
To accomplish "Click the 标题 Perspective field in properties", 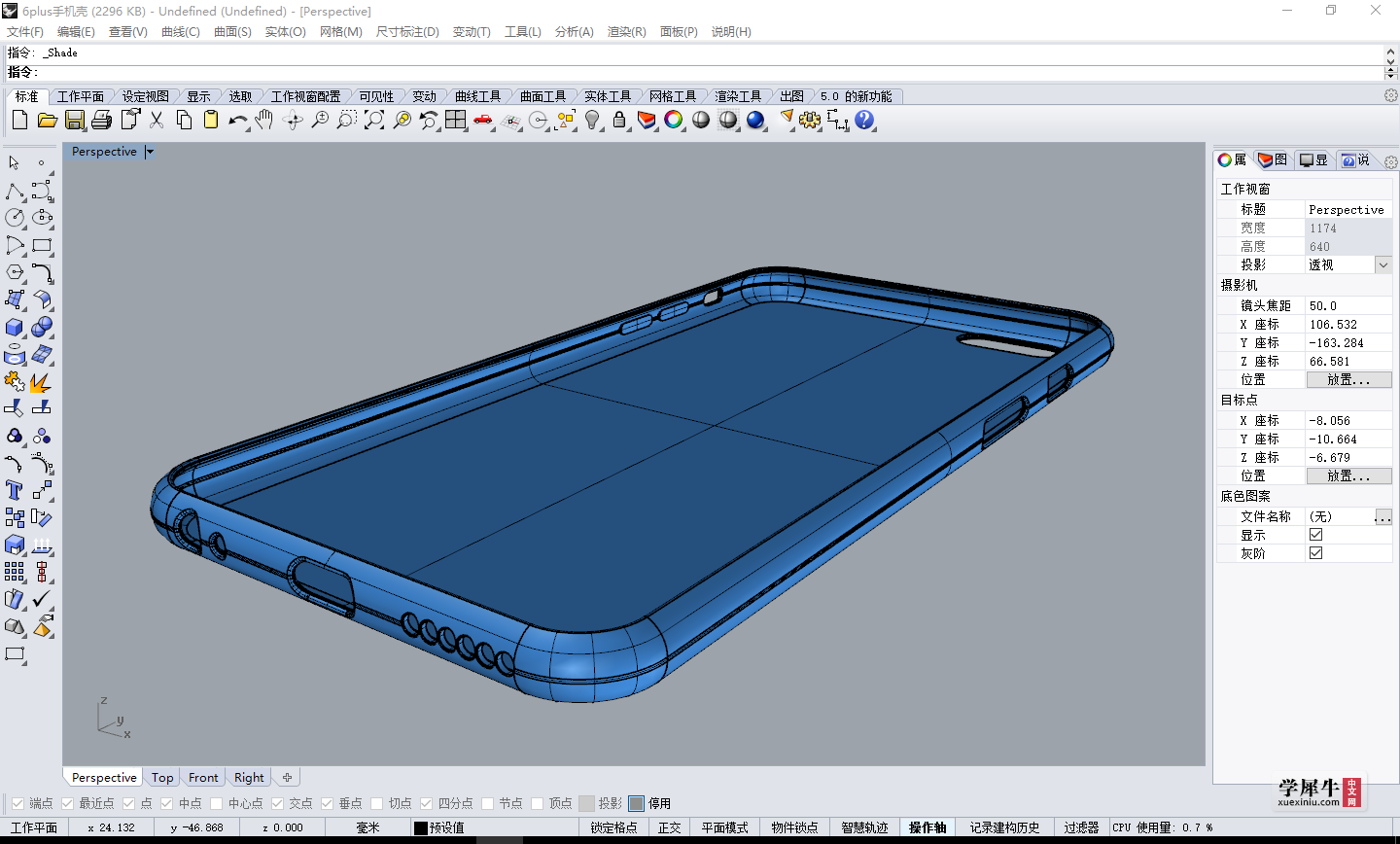I will [x=1348, y=210].
